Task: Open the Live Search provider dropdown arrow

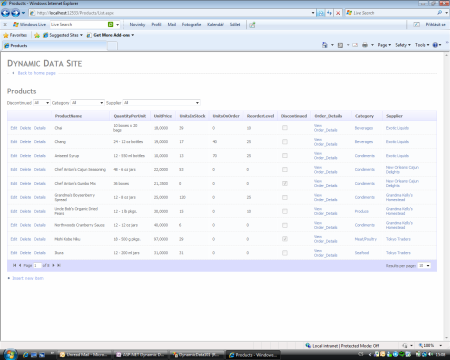Action: (x=447, y=13)
